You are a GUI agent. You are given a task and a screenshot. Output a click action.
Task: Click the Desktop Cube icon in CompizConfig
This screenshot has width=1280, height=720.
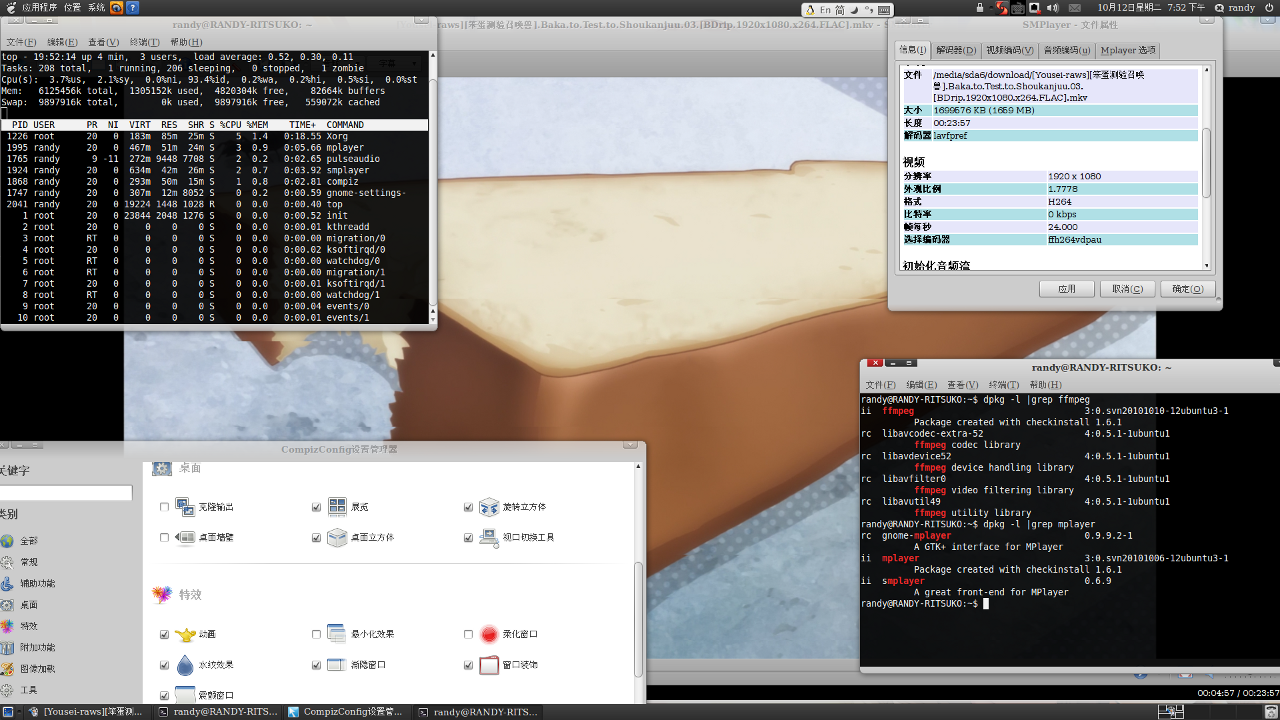tap(337, 537)
